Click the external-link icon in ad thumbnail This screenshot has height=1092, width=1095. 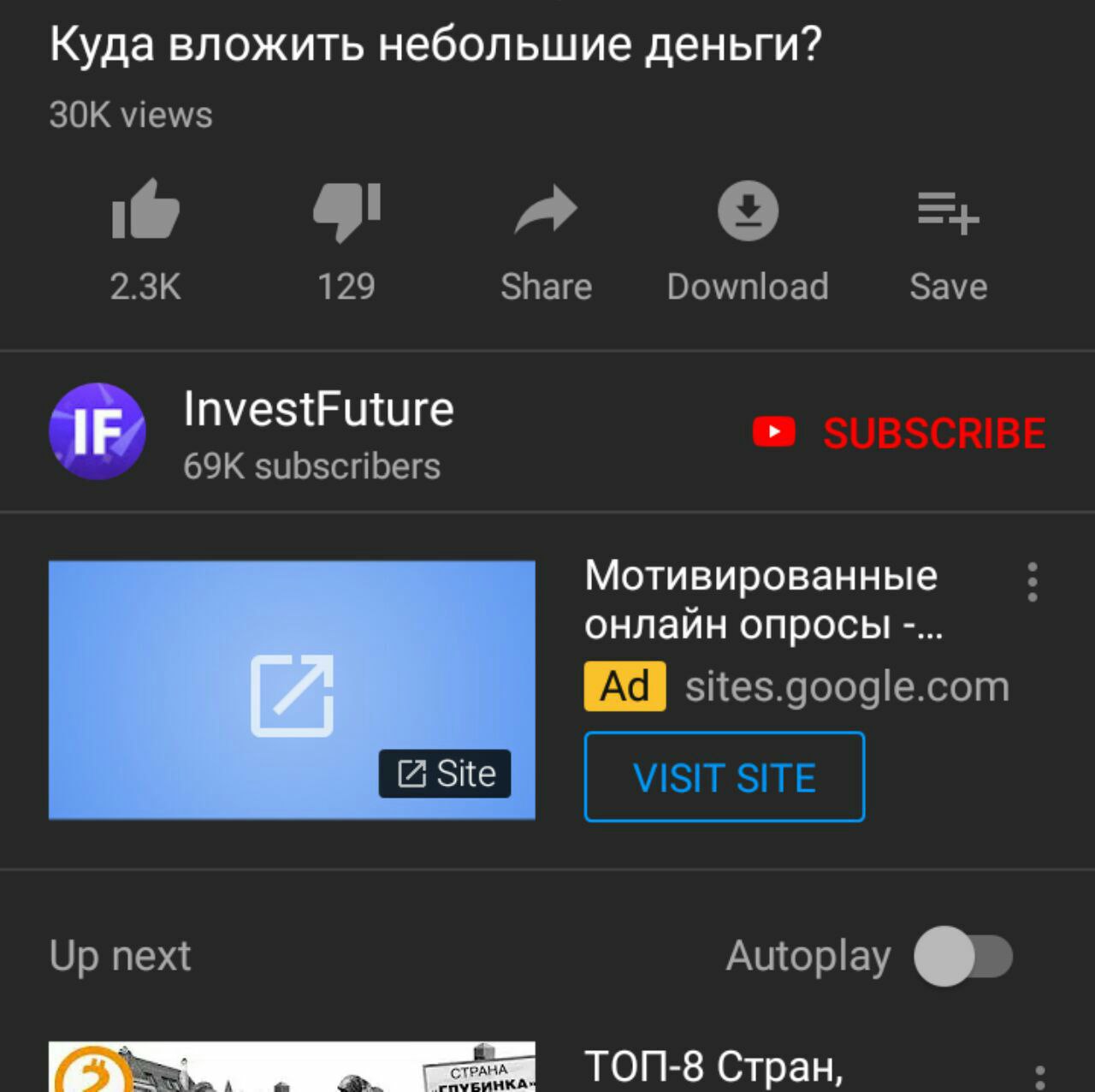[x=292, y=695]
